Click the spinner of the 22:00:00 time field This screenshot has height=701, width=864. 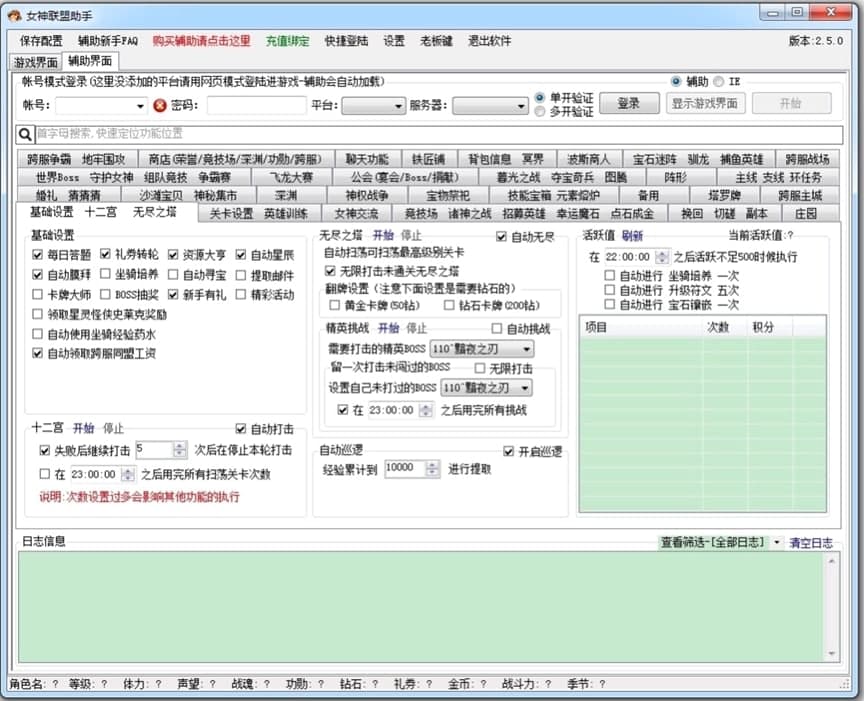point(661,257)
